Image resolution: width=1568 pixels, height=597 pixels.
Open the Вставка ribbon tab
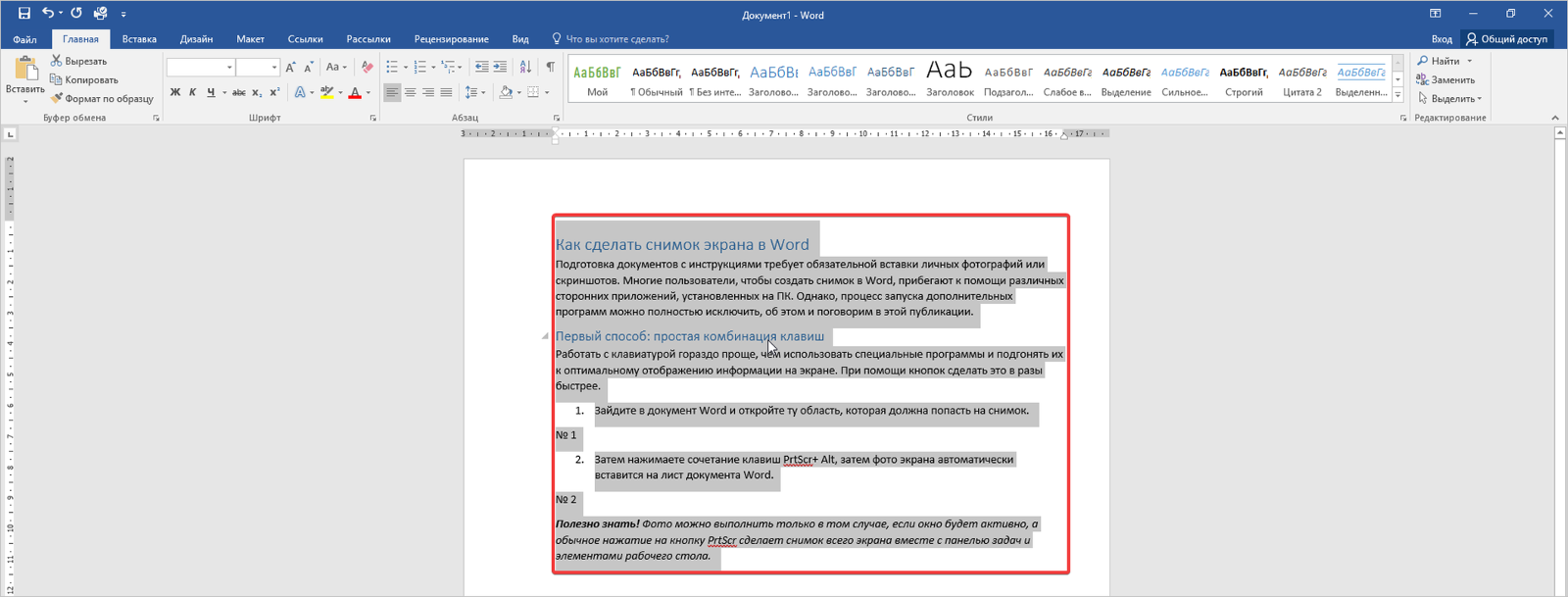139,39
